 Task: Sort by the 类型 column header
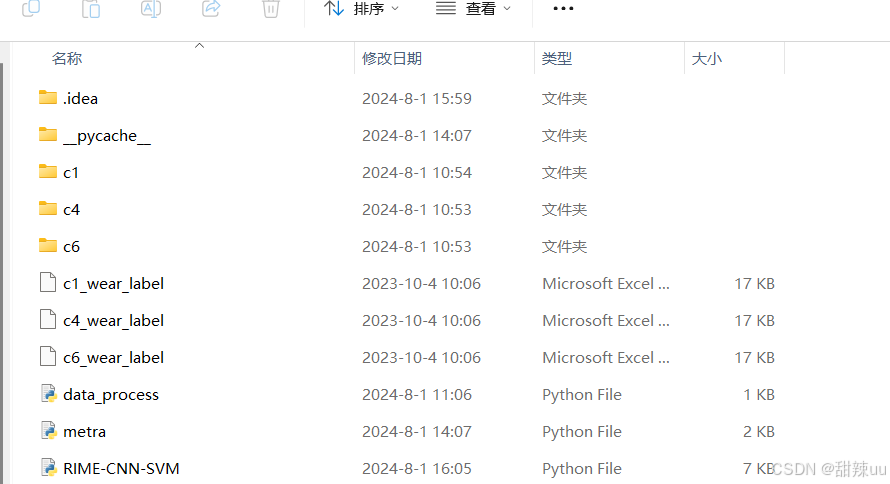click(556, 58)
